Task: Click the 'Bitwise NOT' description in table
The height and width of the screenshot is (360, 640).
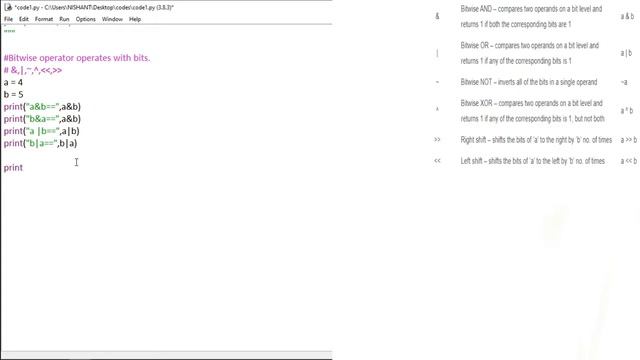Action: pos(529,82)
